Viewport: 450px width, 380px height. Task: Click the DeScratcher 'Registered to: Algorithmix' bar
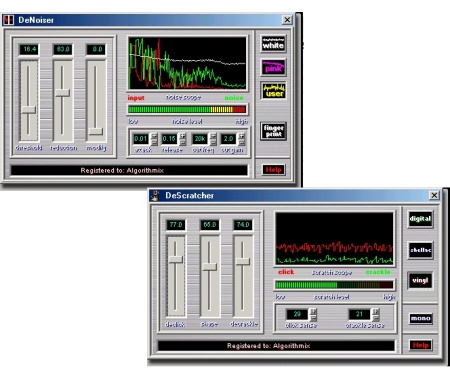pos(276,346)
